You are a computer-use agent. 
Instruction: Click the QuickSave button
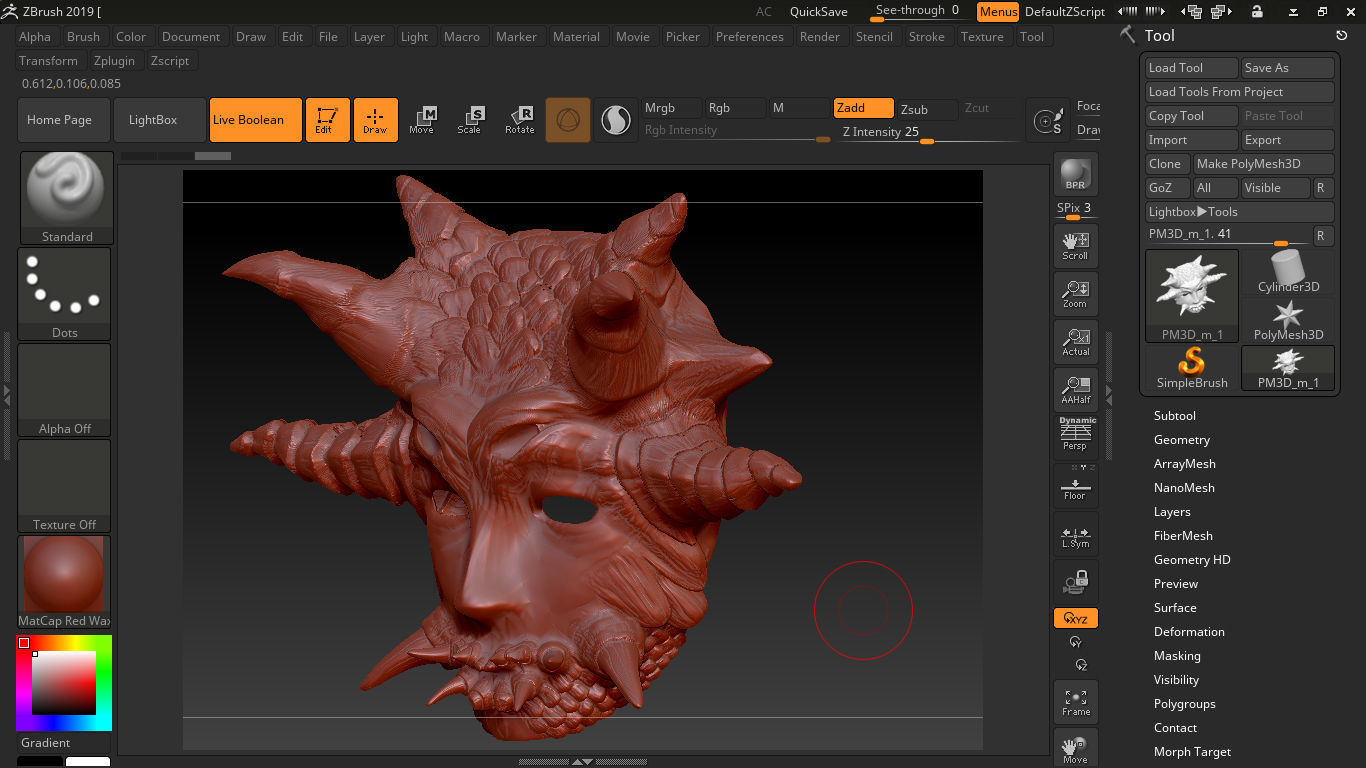pyautogui.click(x=819, y=12)
